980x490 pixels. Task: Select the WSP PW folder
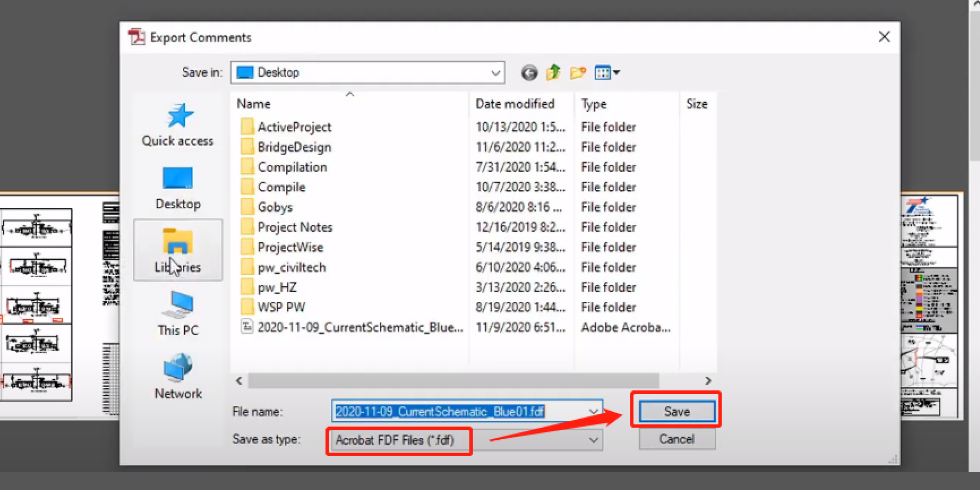[x=281, y=307]
